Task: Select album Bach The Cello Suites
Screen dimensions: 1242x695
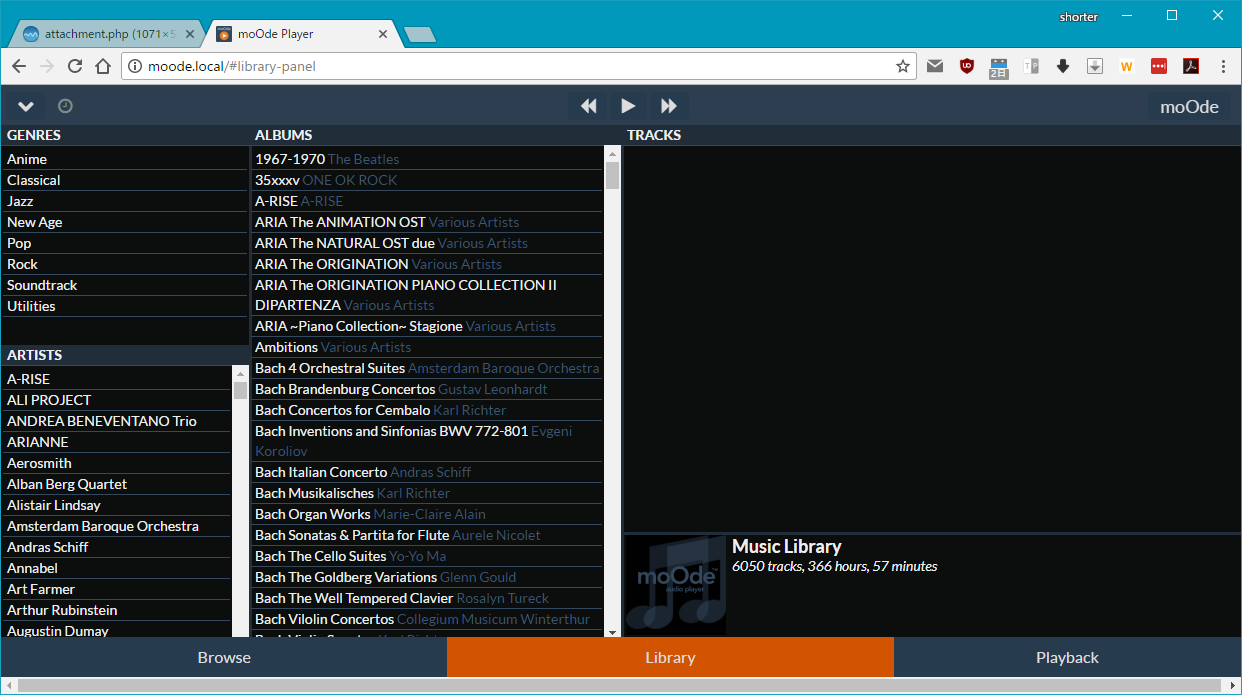Action: point(427,556)
